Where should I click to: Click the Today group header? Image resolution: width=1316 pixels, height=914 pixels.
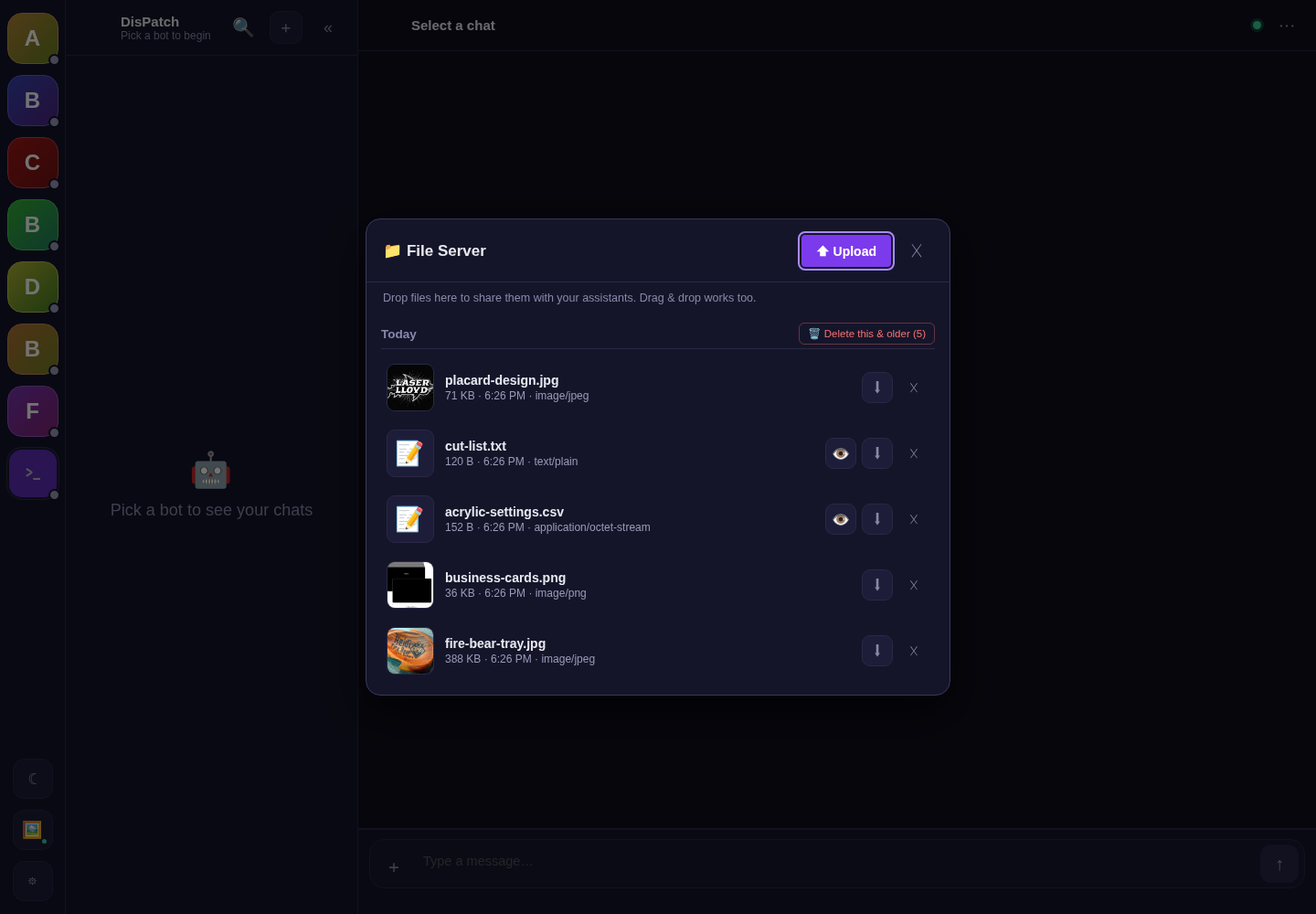(x=398, y=335)
